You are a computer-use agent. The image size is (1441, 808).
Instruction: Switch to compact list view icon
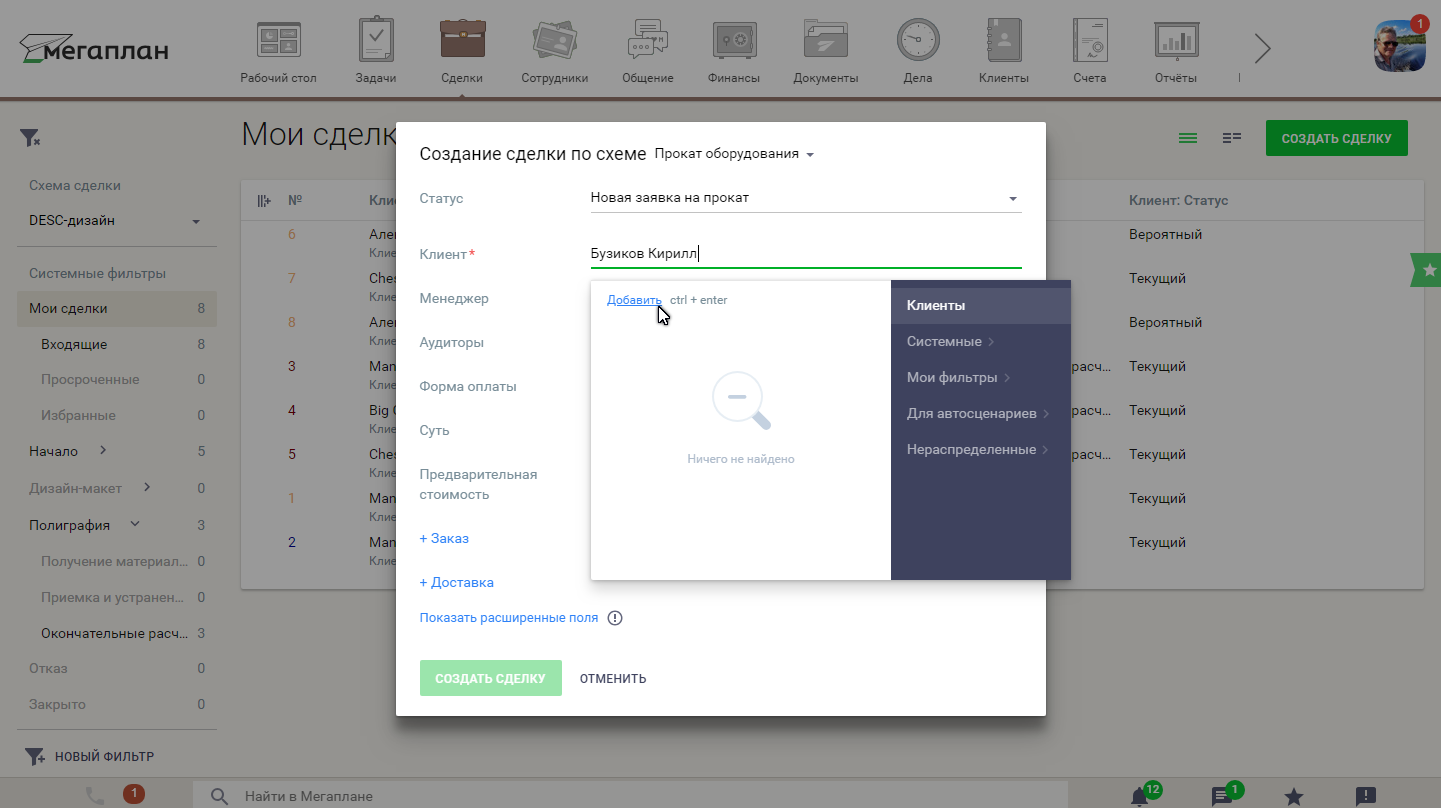click(1188, 138)
